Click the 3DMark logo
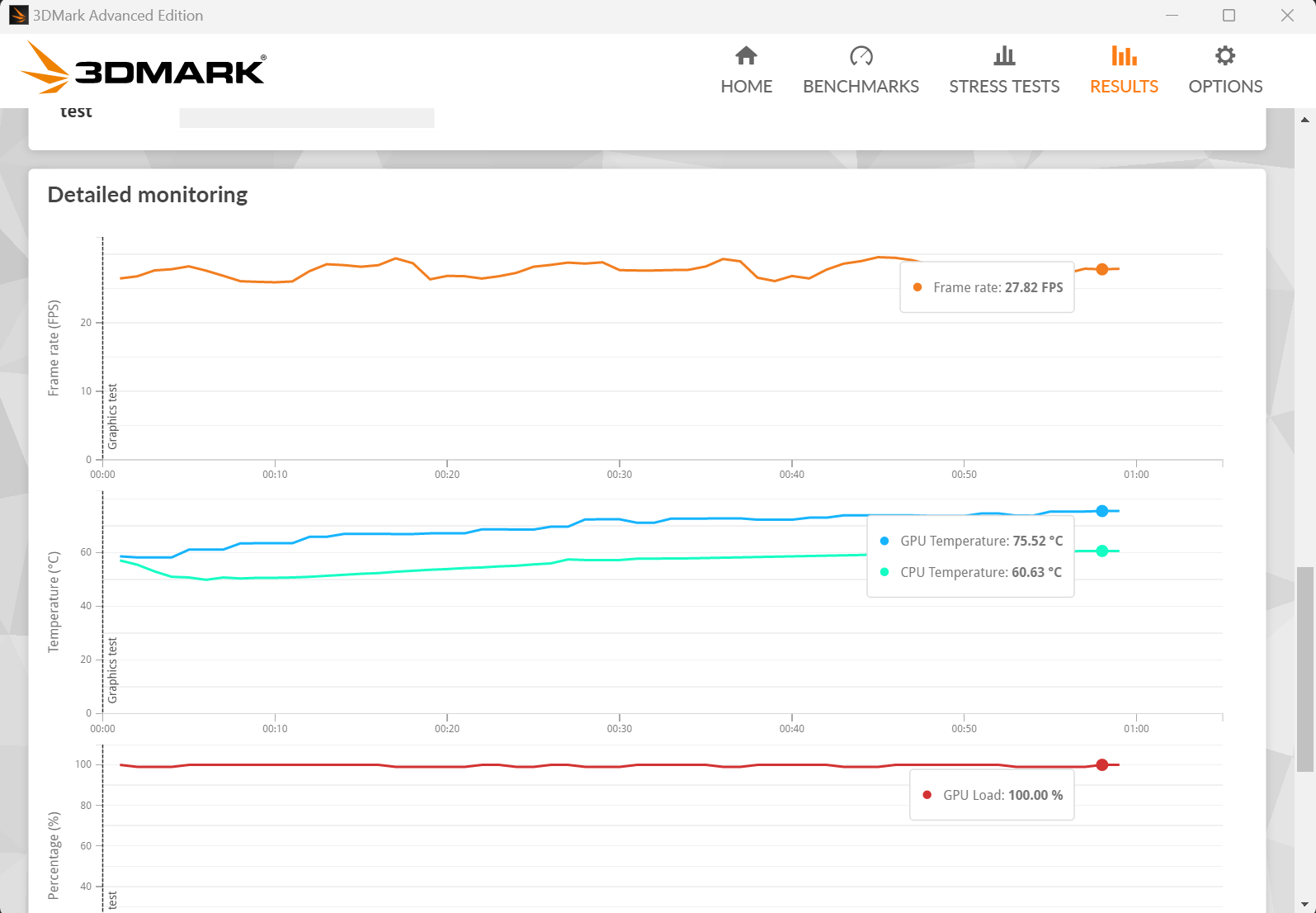 click(144, 68)
